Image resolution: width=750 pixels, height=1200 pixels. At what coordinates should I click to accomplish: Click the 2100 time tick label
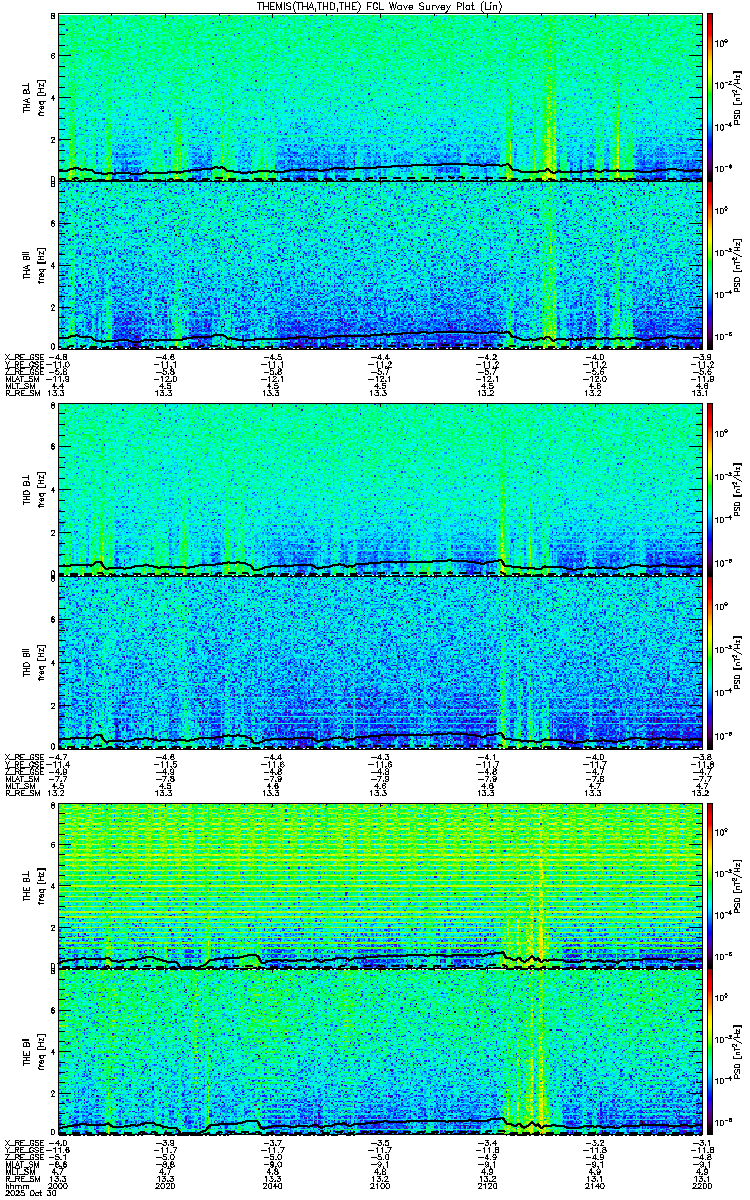[379, 1185]
